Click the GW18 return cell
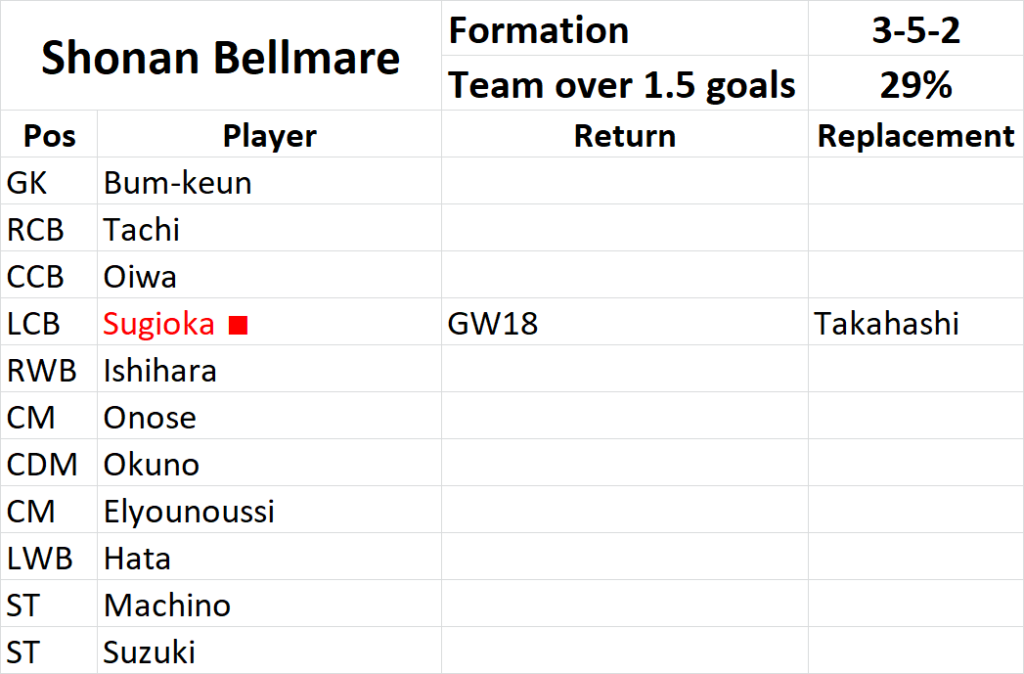This screenshot has height=674, width=1024. [x=625, y=322]
